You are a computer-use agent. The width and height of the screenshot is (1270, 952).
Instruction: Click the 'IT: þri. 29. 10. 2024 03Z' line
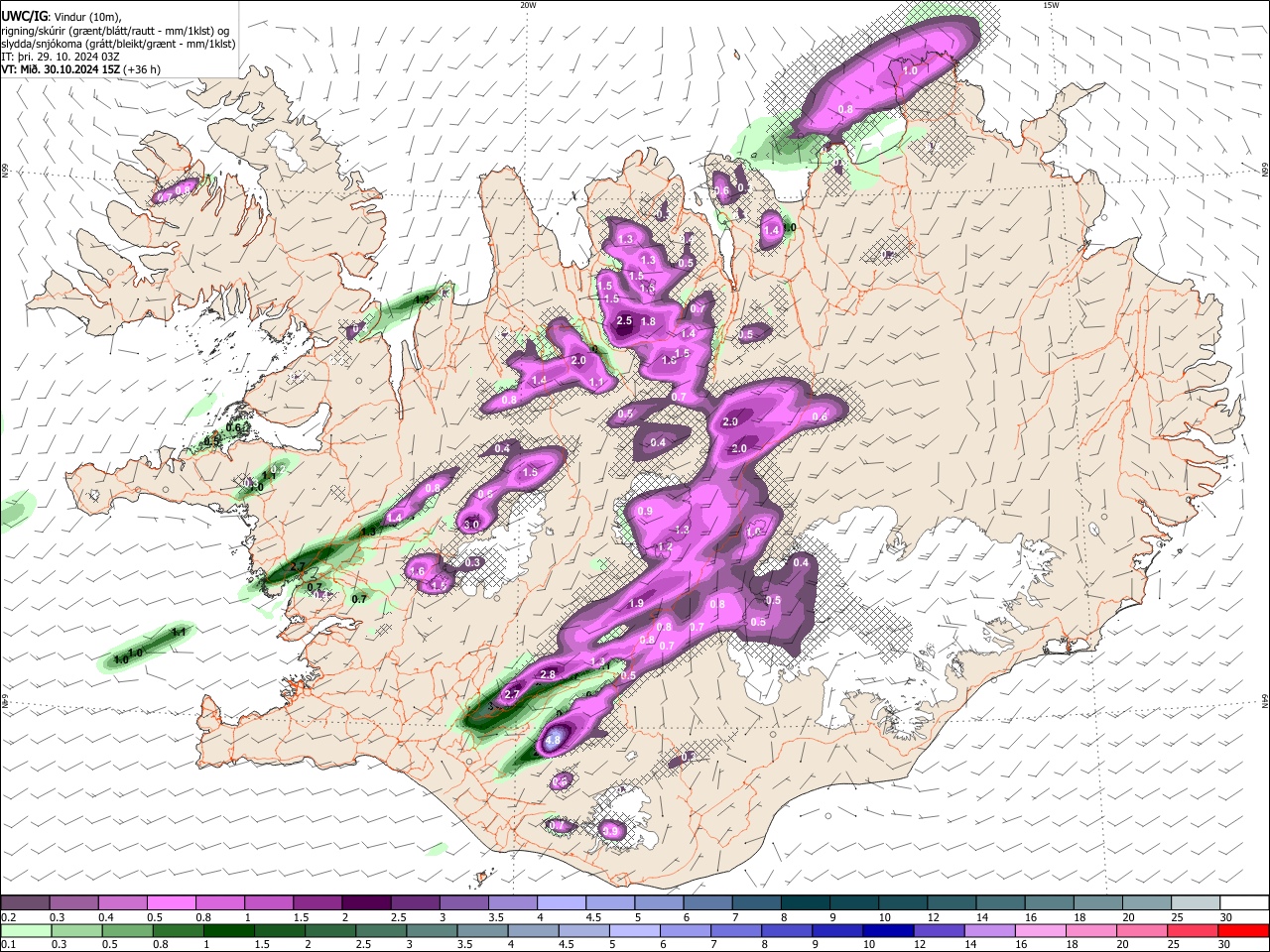pos(61,58)
